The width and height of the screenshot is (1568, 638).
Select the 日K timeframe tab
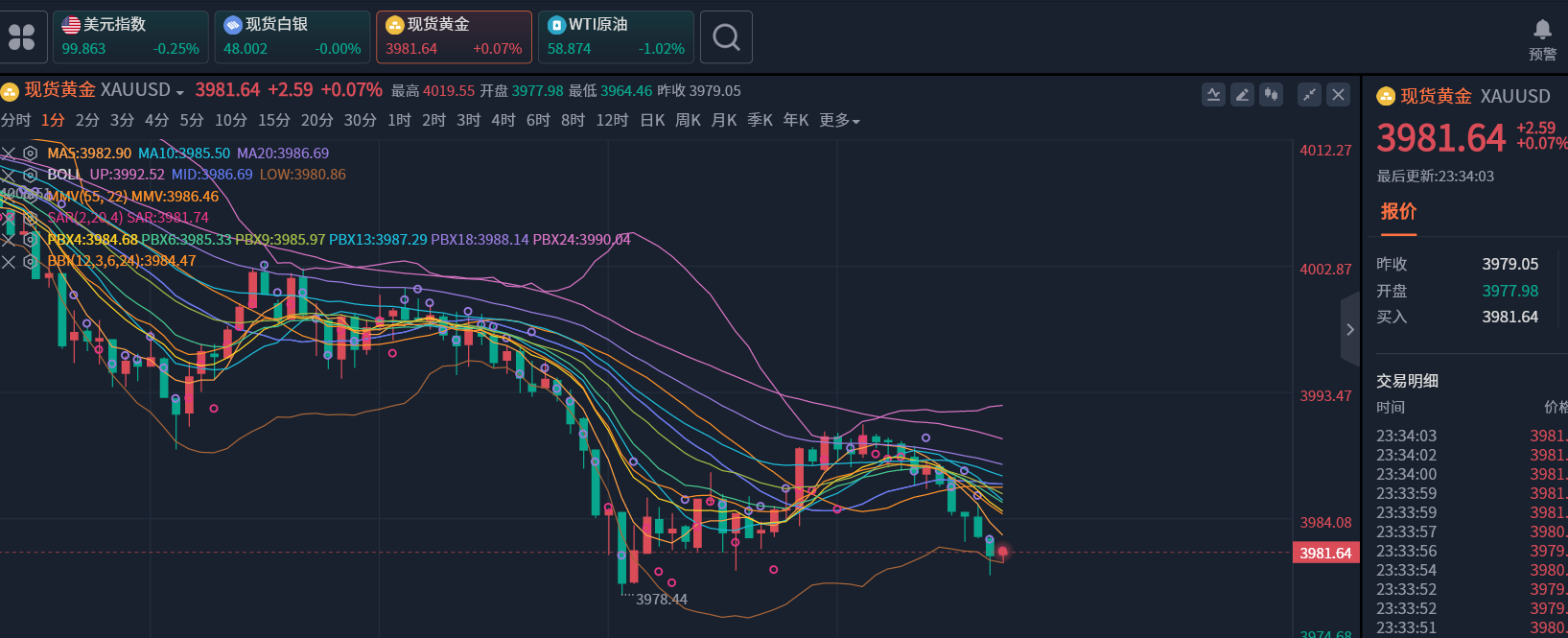coord(652,121)
